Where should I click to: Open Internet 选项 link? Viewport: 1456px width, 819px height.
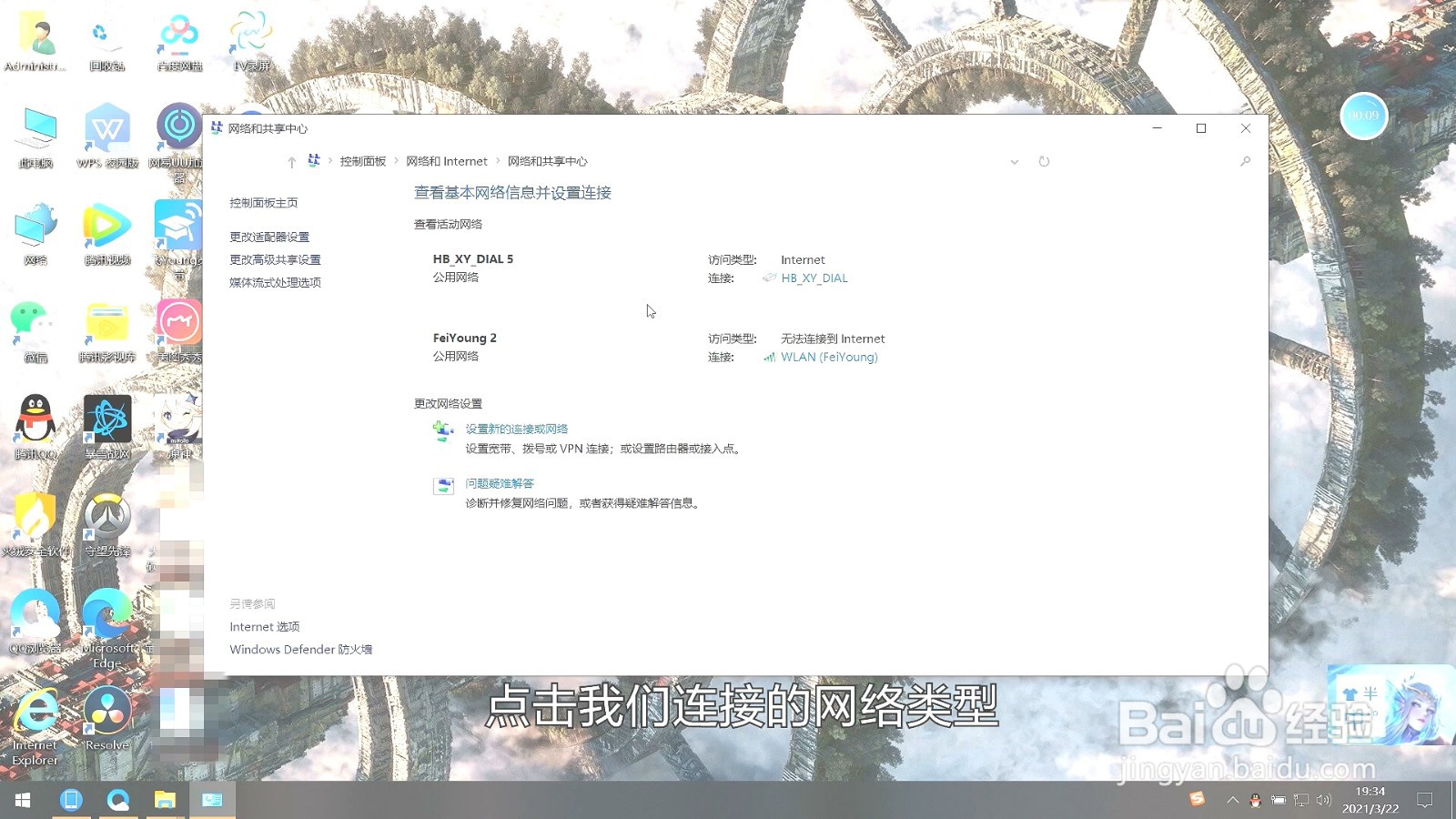(265, 627)
